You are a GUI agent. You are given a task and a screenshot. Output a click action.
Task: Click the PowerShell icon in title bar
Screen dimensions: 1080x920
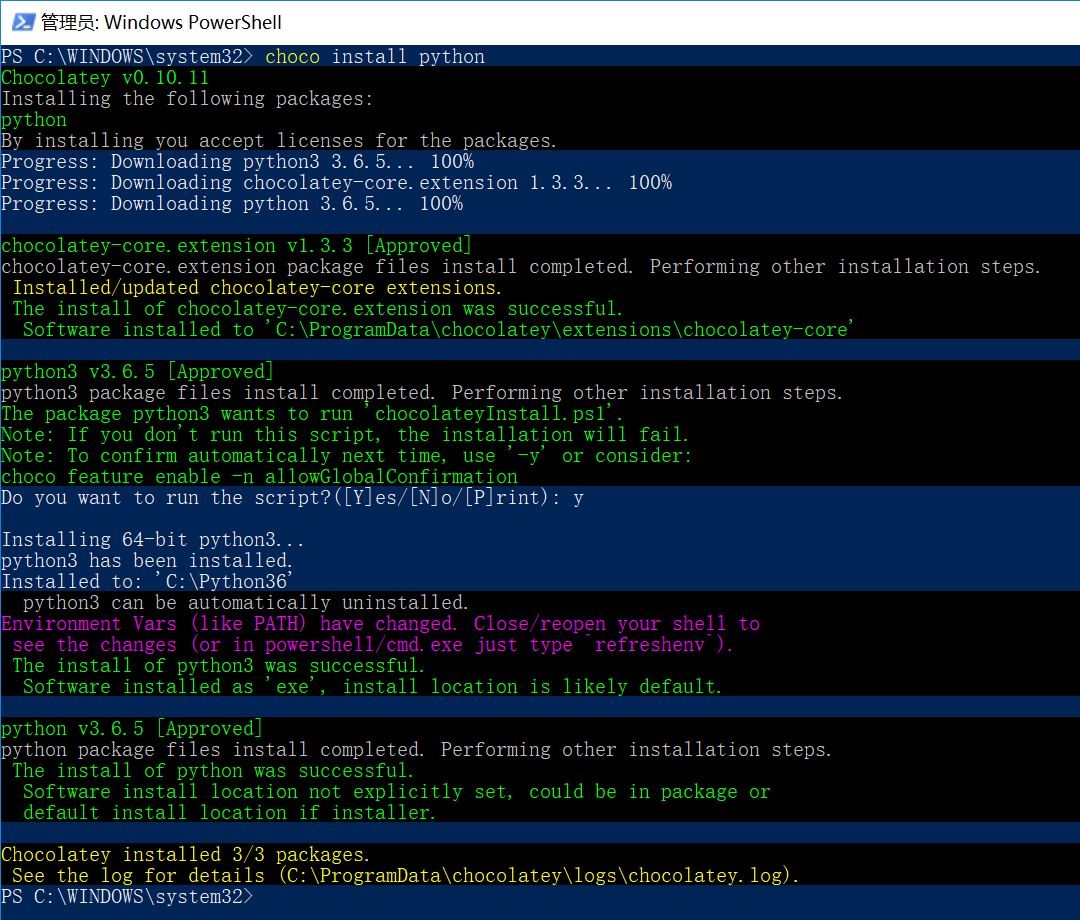pos(23,22)
